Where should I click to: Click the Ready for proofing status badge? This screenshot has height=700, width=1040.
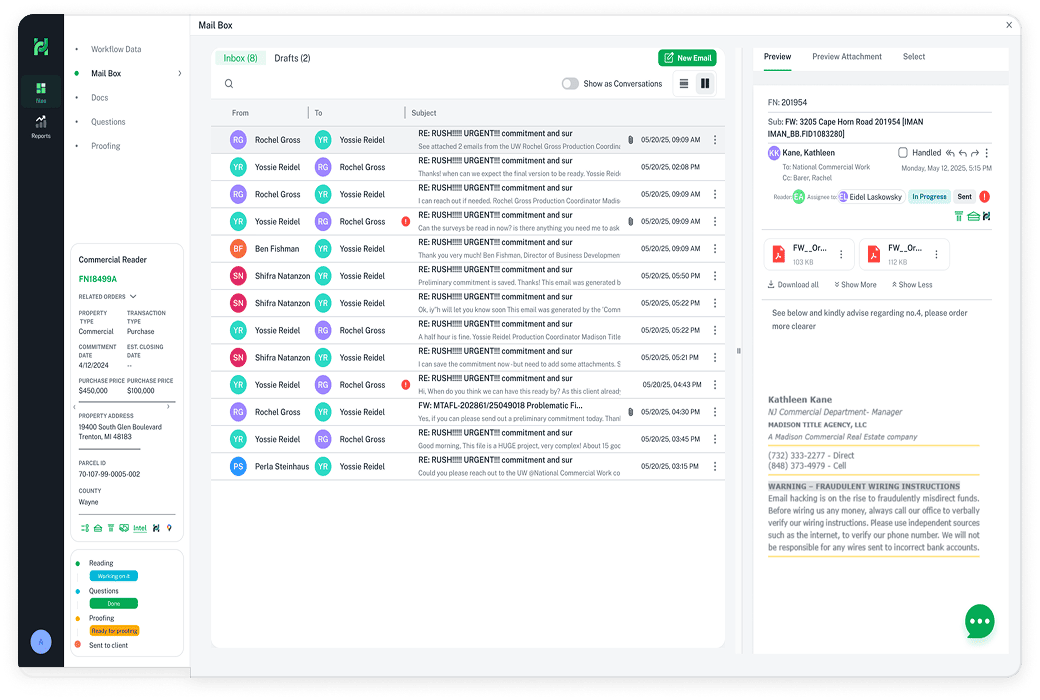click(x=114, y=631)
